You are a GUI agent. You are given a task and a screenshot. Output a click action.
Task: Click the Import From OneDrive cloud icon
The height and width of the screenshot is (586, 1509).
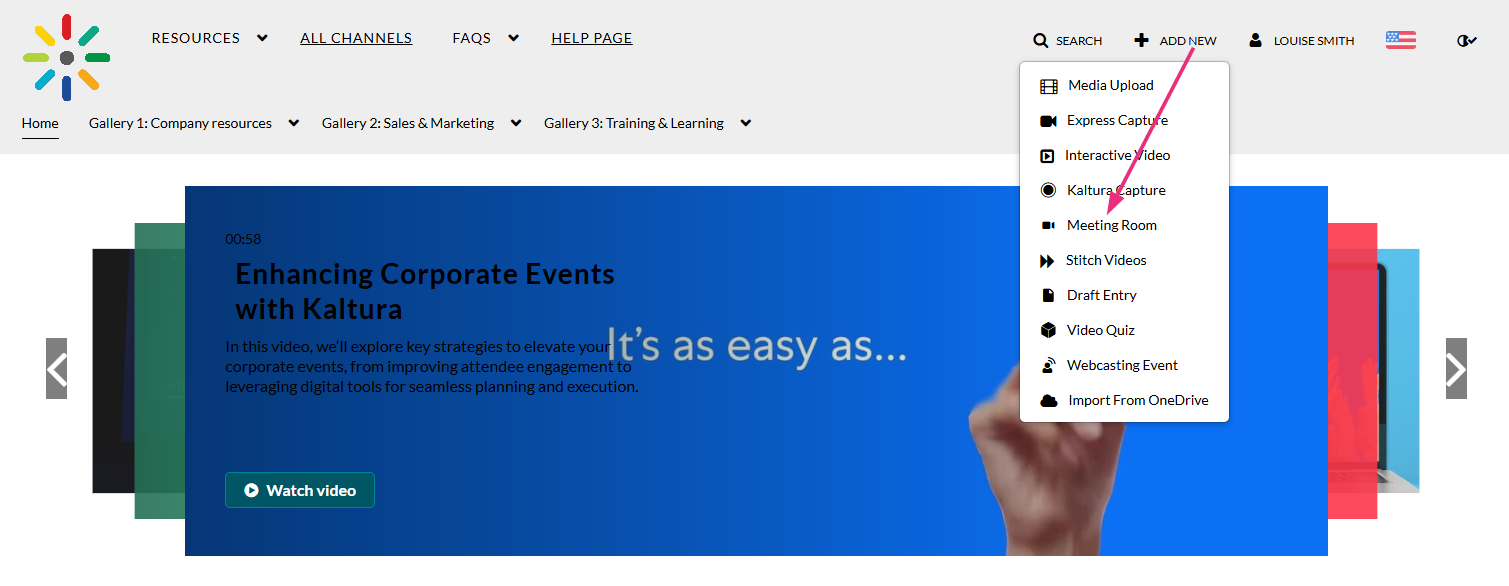(1048, 401)
